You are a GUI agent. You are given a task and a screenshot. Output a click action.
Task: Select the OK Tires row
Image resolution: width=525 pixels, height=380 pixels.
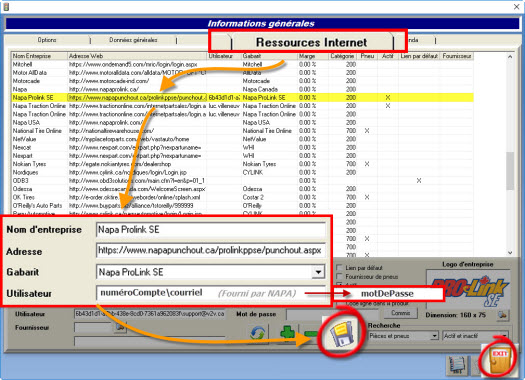242,197
